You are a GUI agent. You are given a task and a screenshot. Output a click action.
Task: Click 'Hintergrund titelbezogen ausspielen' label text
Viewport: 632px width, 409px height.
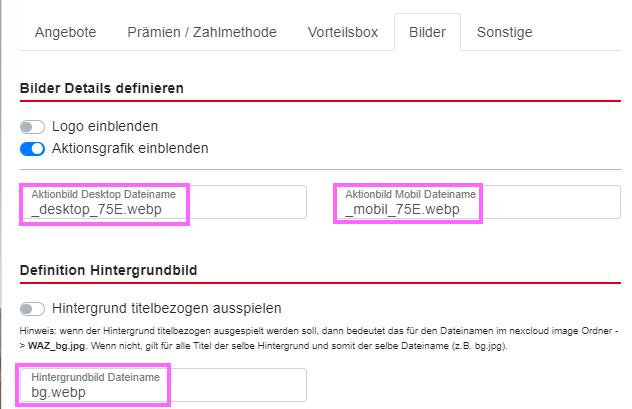pyautogui.click(x=166, y=308)
